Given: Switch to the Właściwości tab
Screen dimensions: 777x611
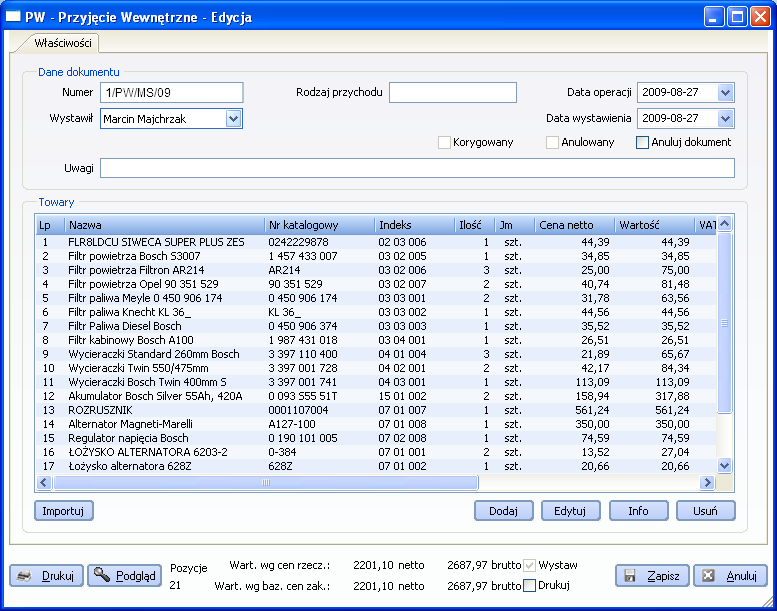Looking at the screenshot, I should click(63, 43).
